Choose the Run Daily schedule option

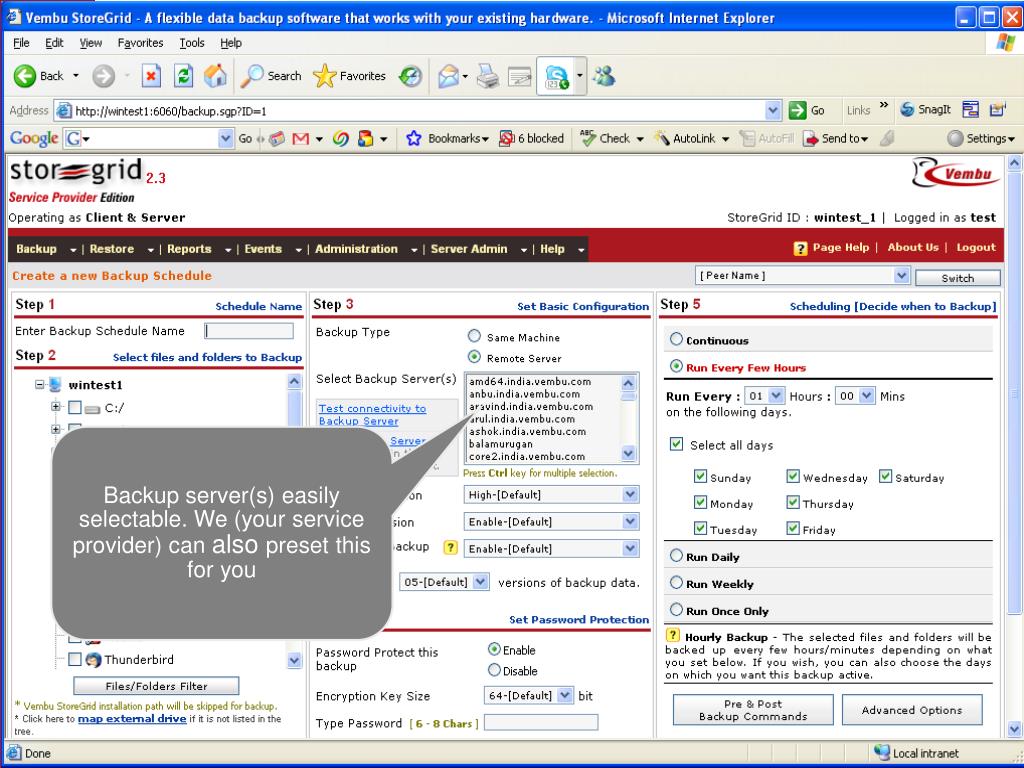(x=677, y=556)
